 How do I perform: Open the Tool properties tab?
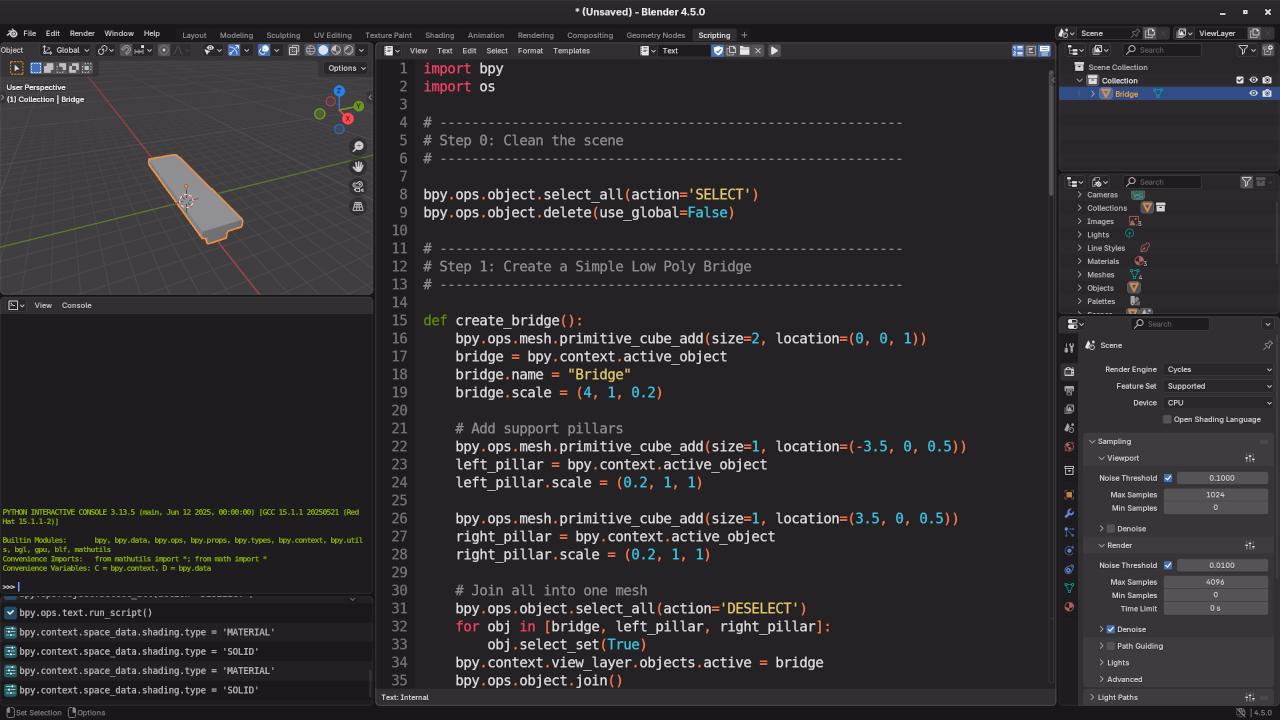tap(1069, 347)
